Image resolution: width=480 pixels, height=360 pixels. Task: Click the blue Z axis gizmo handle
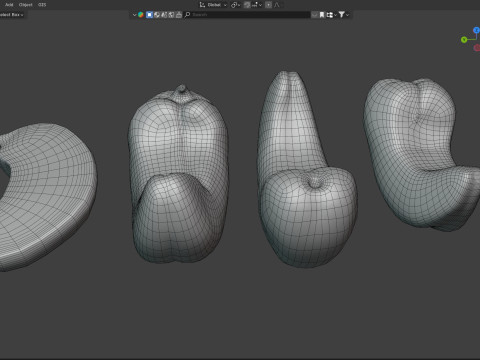tap(477, 30)
